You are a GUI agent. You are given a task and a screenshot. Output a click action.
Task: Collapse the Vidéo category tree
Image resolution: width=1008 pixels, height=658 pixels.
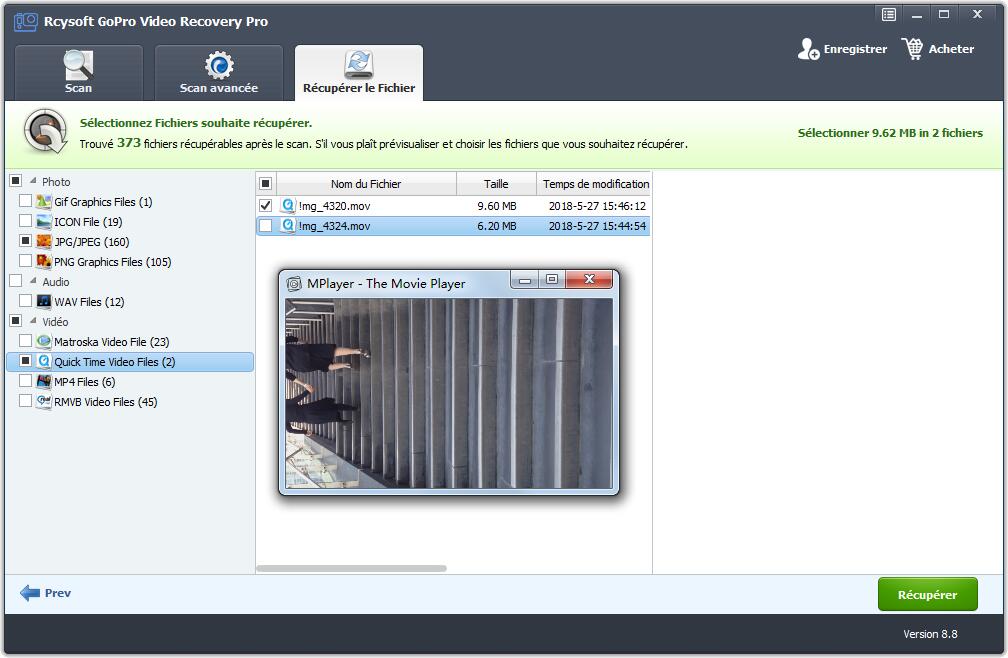[x=32, y=322]
